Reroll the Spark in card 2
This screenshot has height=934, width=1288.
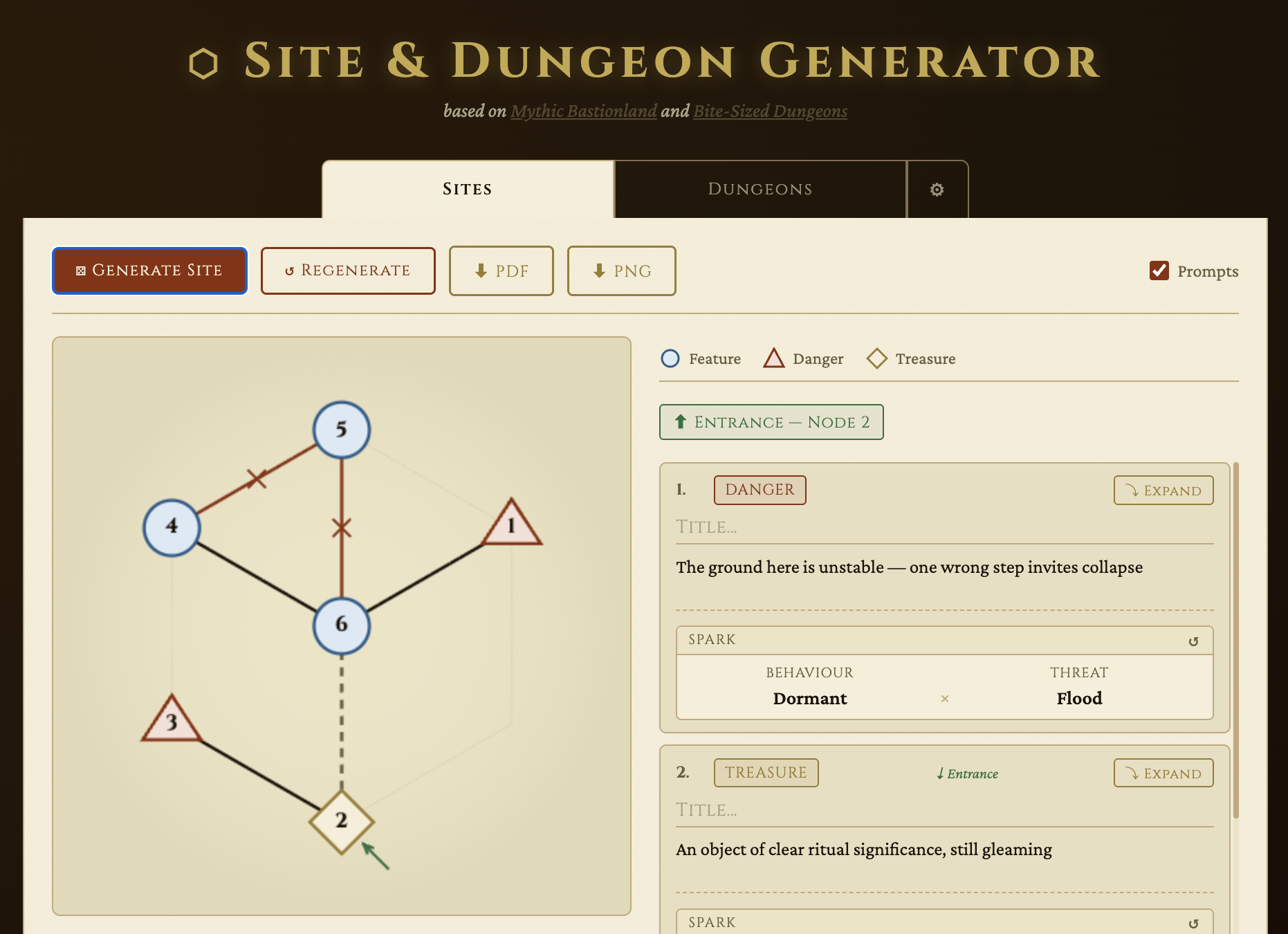[x=1193, y=924]
